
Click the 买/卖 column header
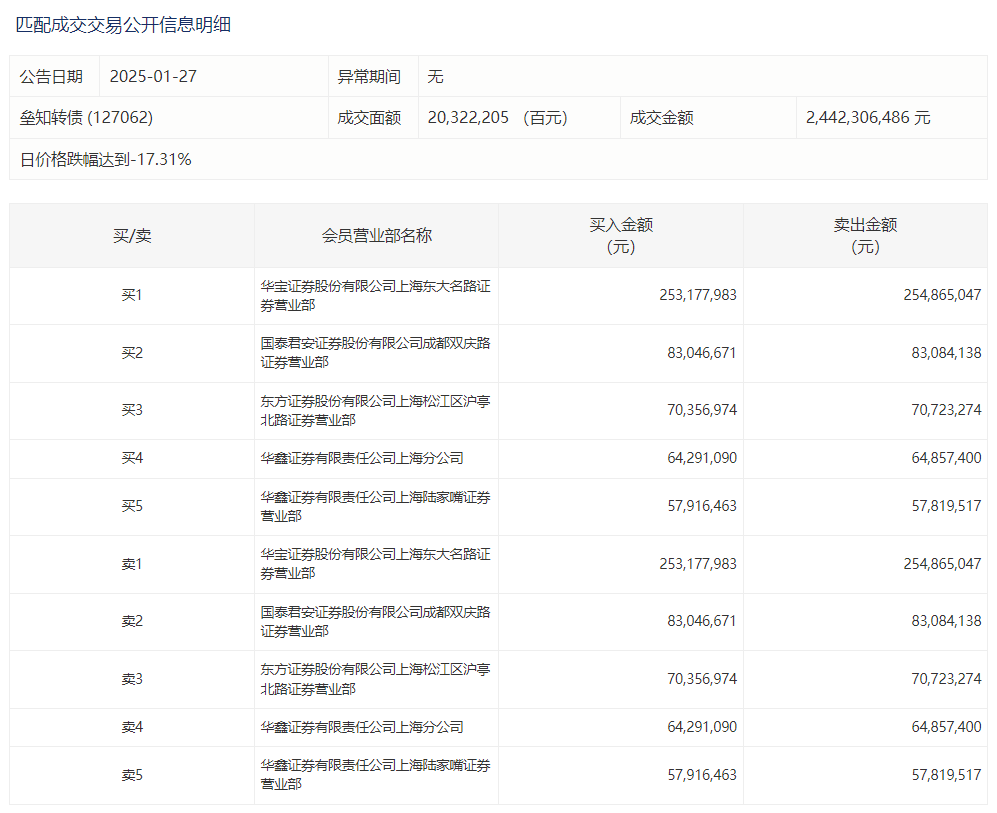132,236
